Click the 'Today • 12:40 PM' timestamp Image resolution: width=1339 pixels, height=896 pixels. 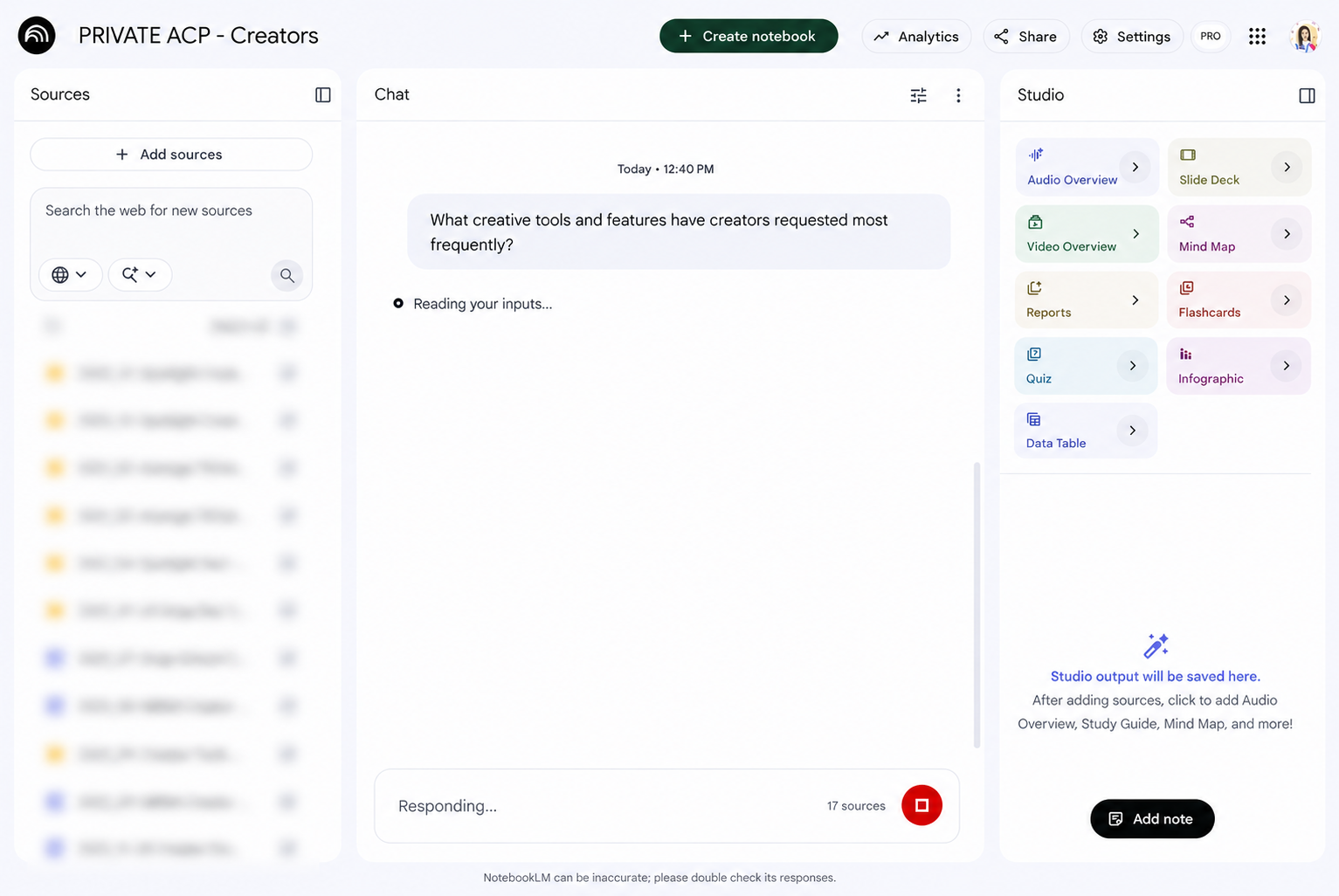coord(666,169)
